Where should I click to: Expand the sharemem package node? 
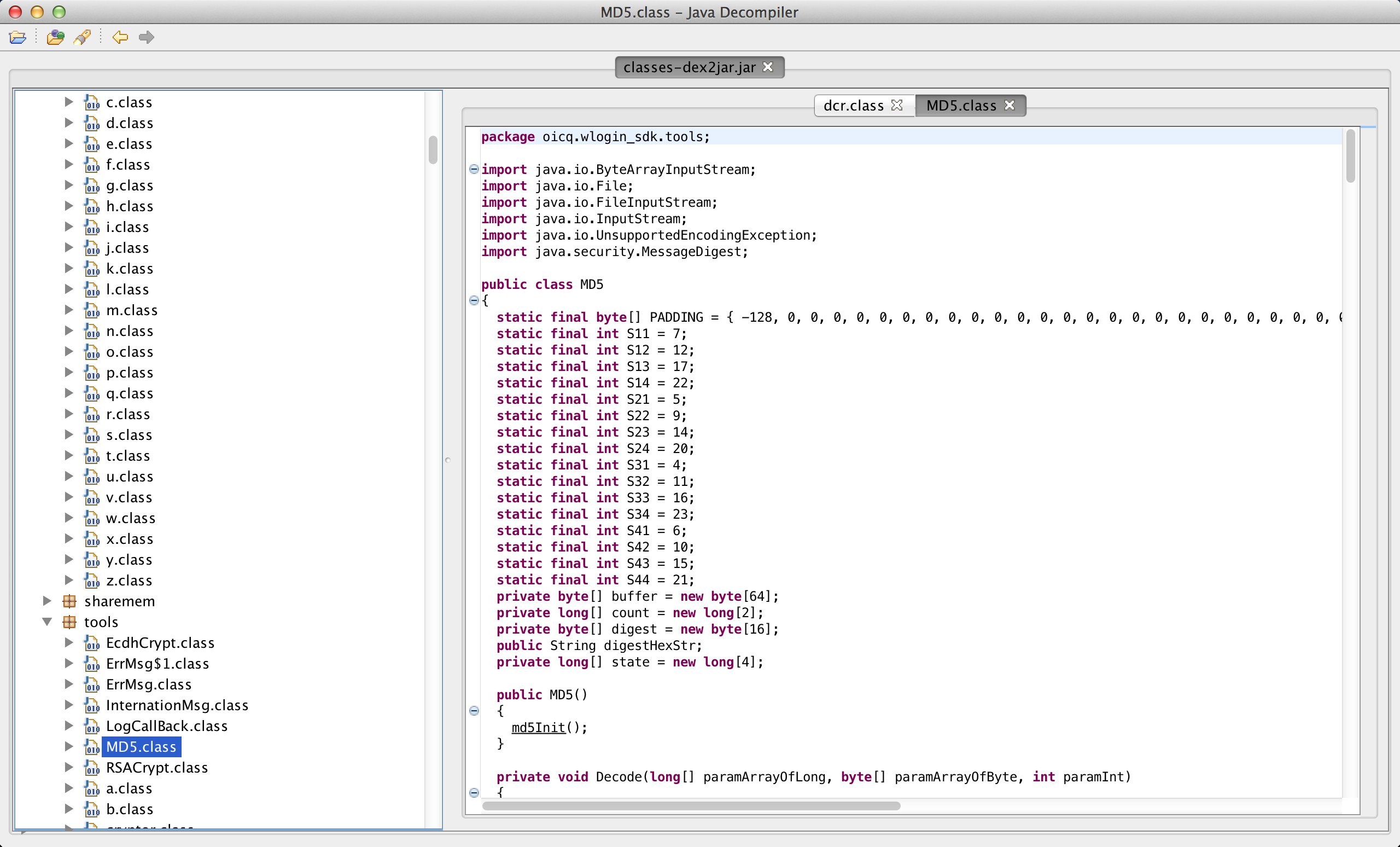coord(47,601)
